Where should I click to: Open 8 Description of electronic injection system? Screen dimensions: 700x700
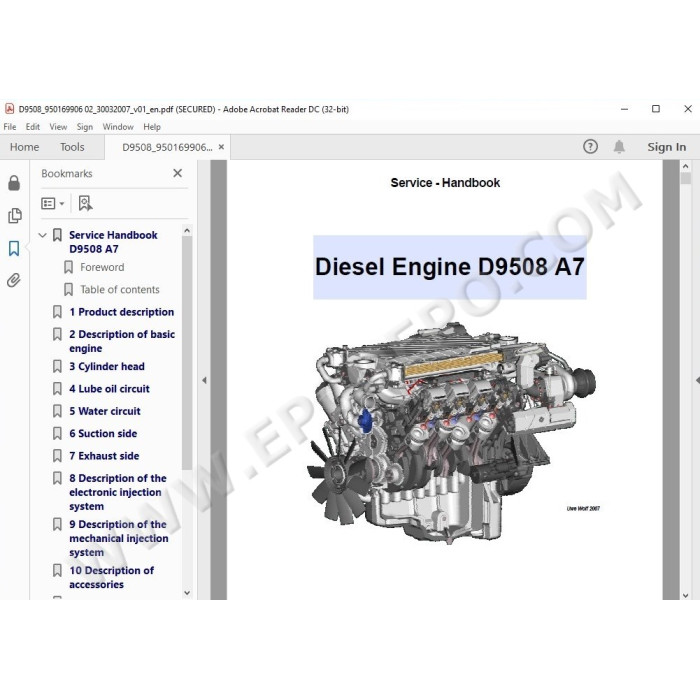(118, 492)
